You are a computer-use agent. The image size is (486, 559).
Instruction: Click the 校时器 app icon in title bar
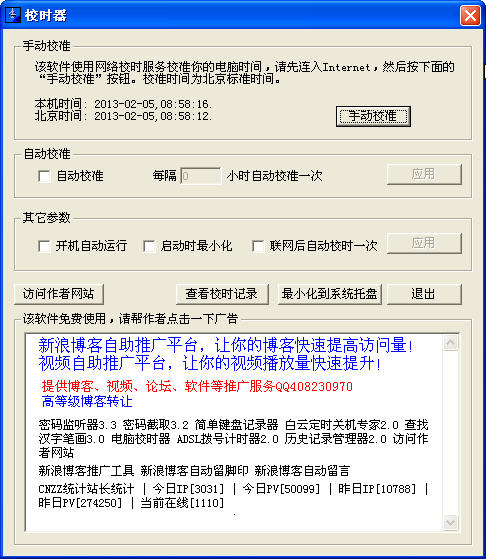[x=13, y=15]
